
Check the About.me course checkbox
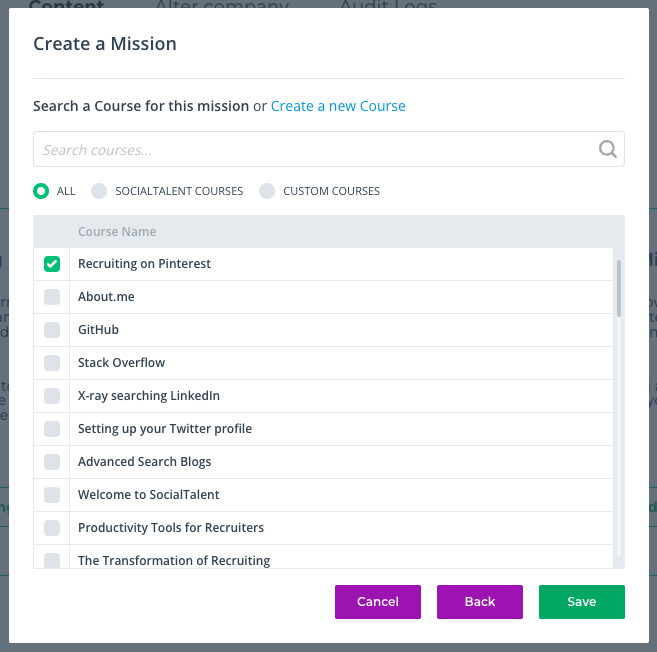pyautogui.click(x=52, y=297)
